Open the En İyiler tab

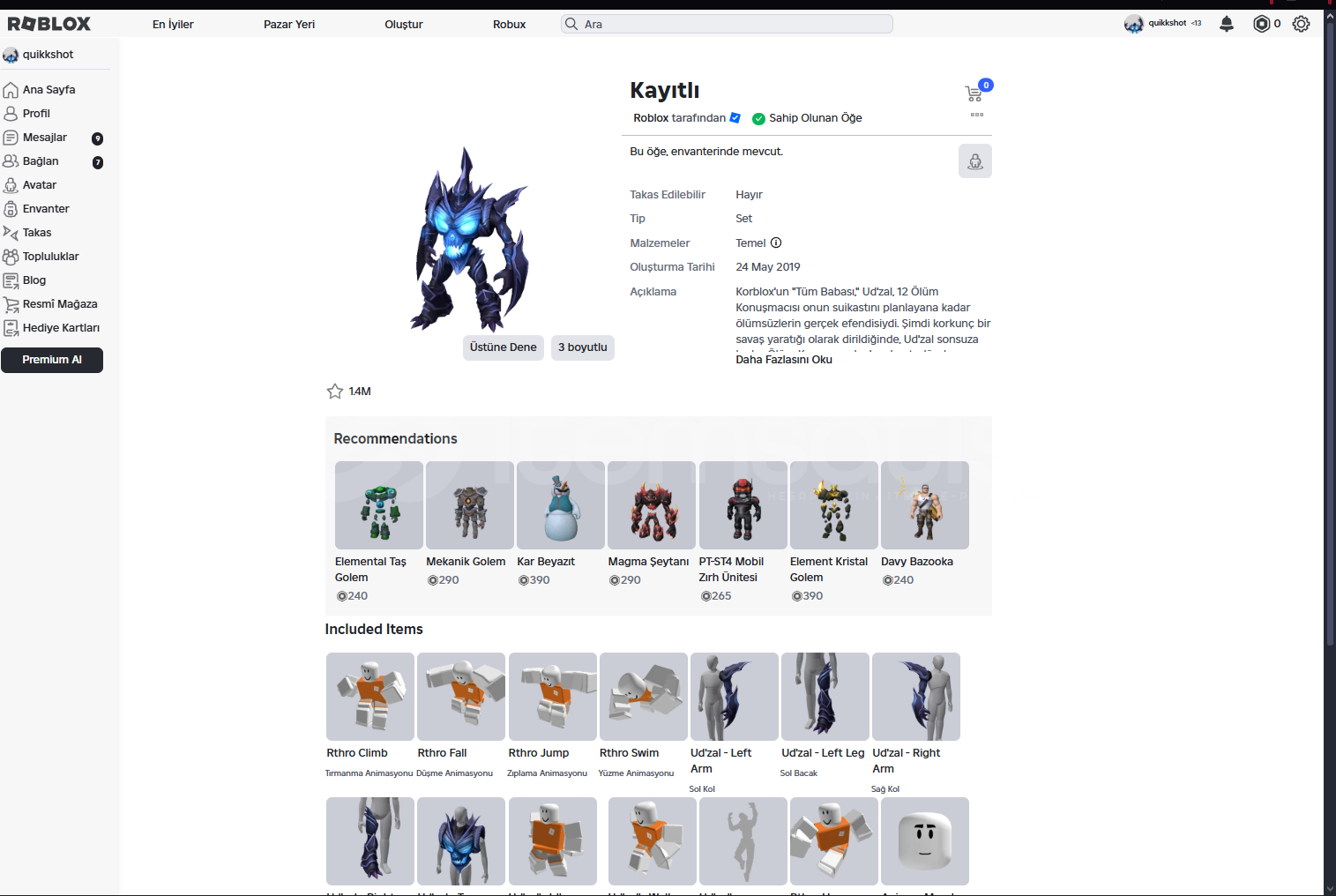click(x=173, y=25)
